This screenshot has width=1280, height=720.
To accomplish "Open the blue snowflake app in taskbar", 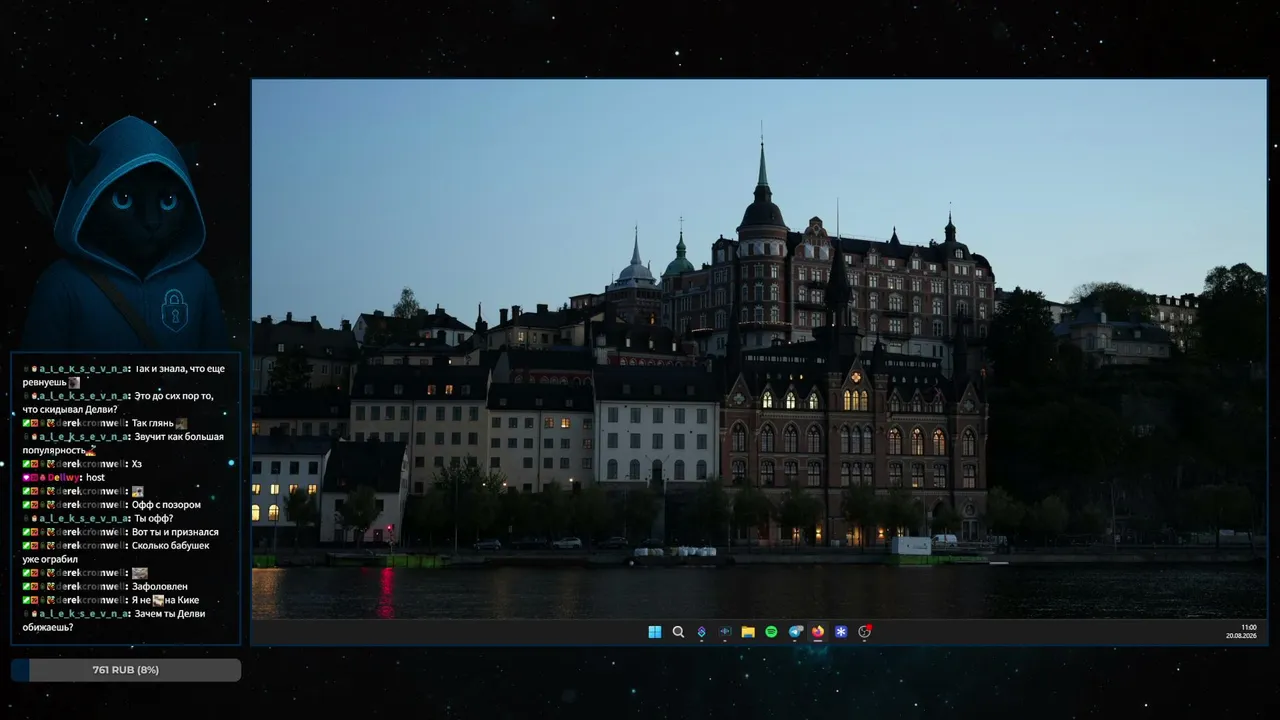I will pos(841,632).
